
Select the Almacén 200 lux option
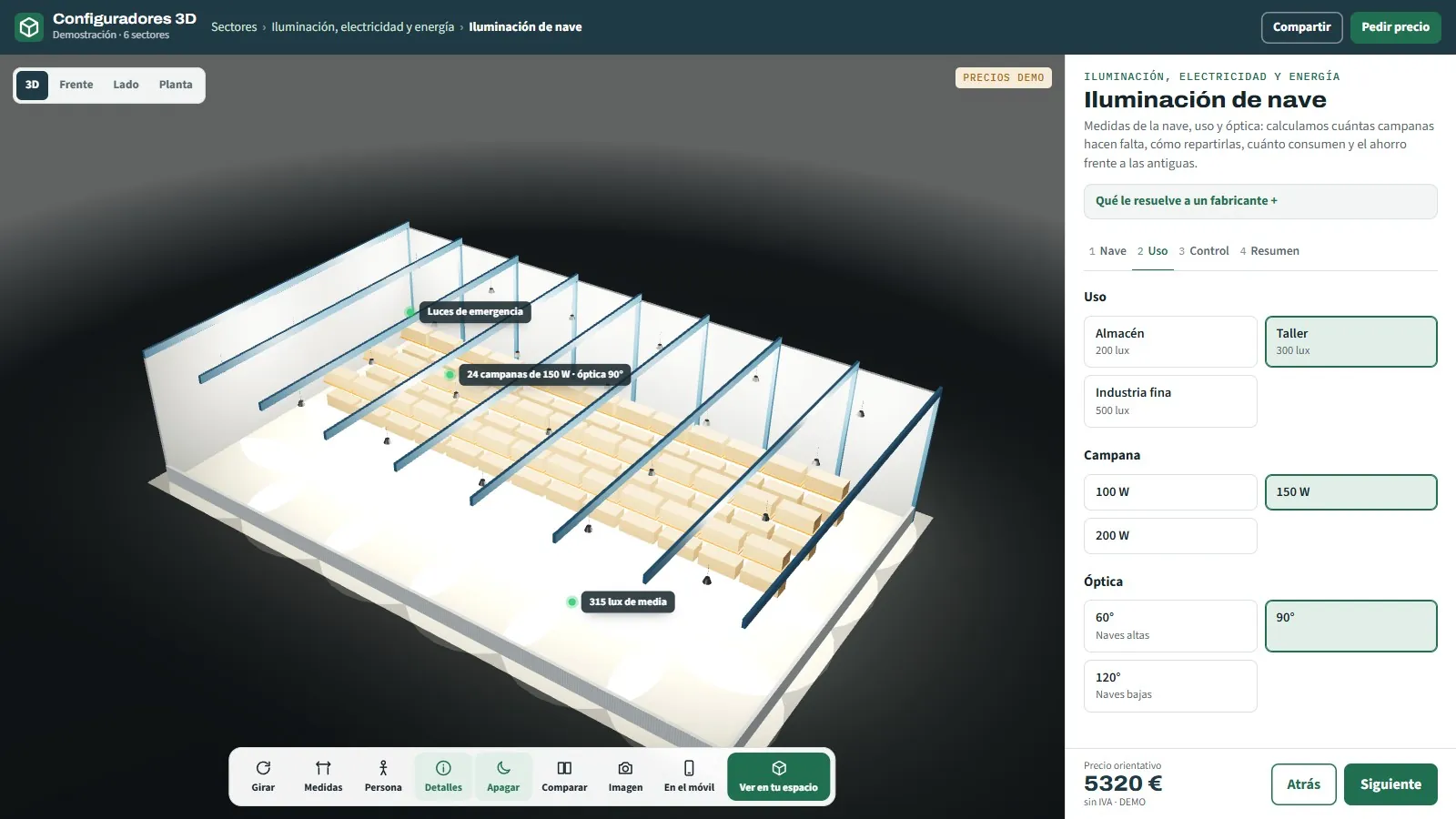click(x=1170, y=341)
